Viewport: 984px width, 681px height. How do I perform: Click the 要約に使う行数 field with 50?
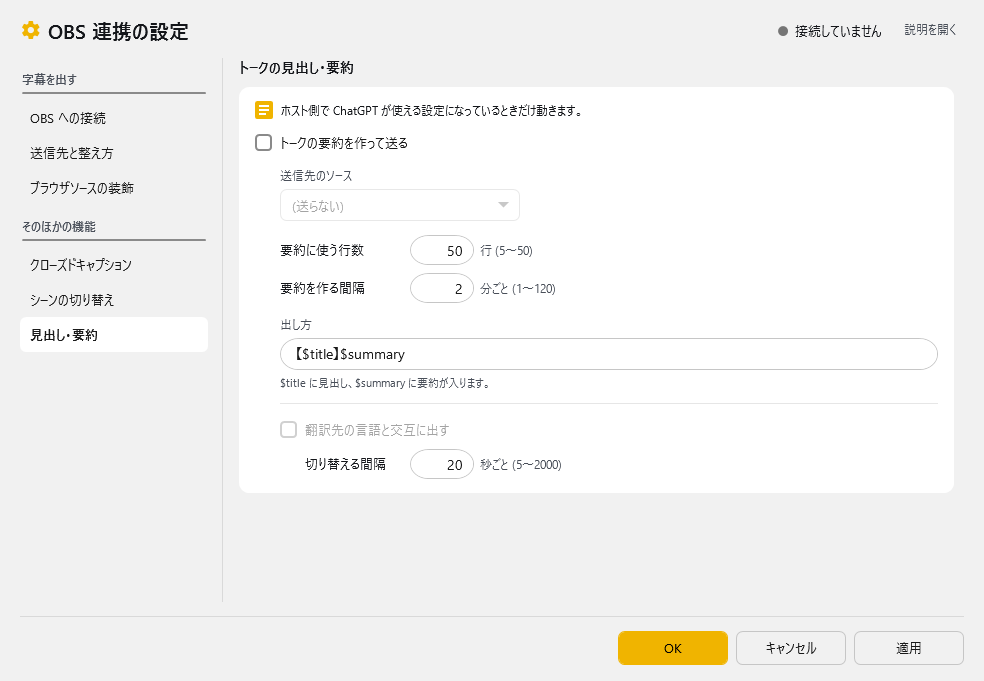442,250
